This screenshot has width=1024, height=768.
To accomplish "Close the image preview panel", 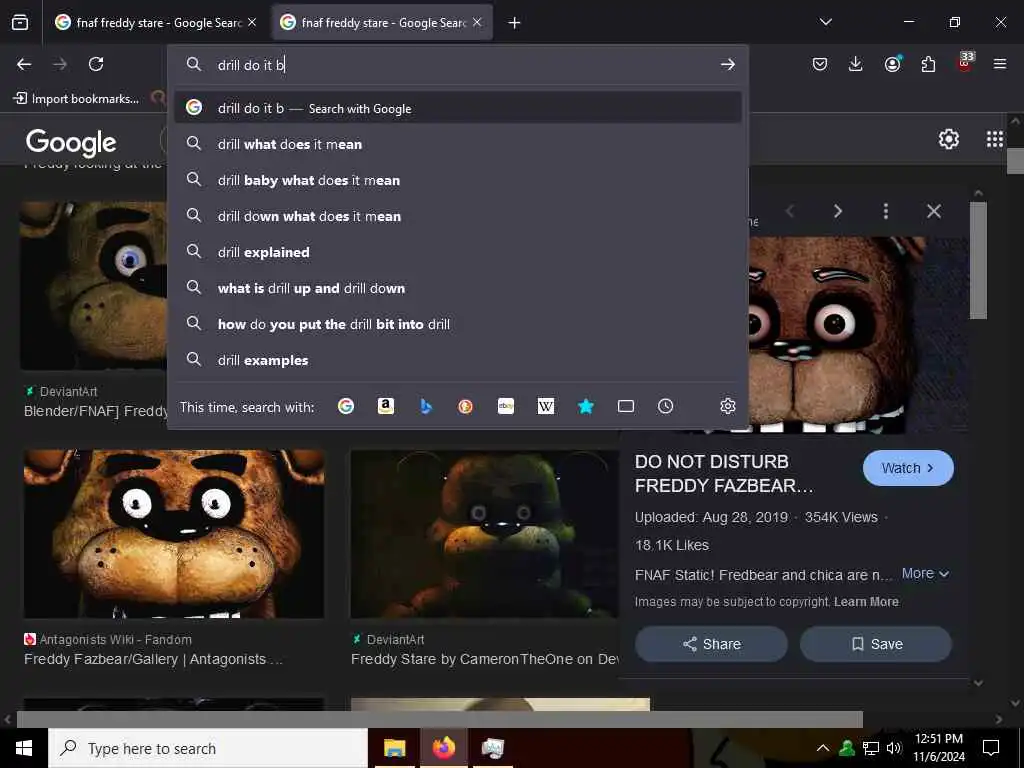I will [x=934, y=211].
